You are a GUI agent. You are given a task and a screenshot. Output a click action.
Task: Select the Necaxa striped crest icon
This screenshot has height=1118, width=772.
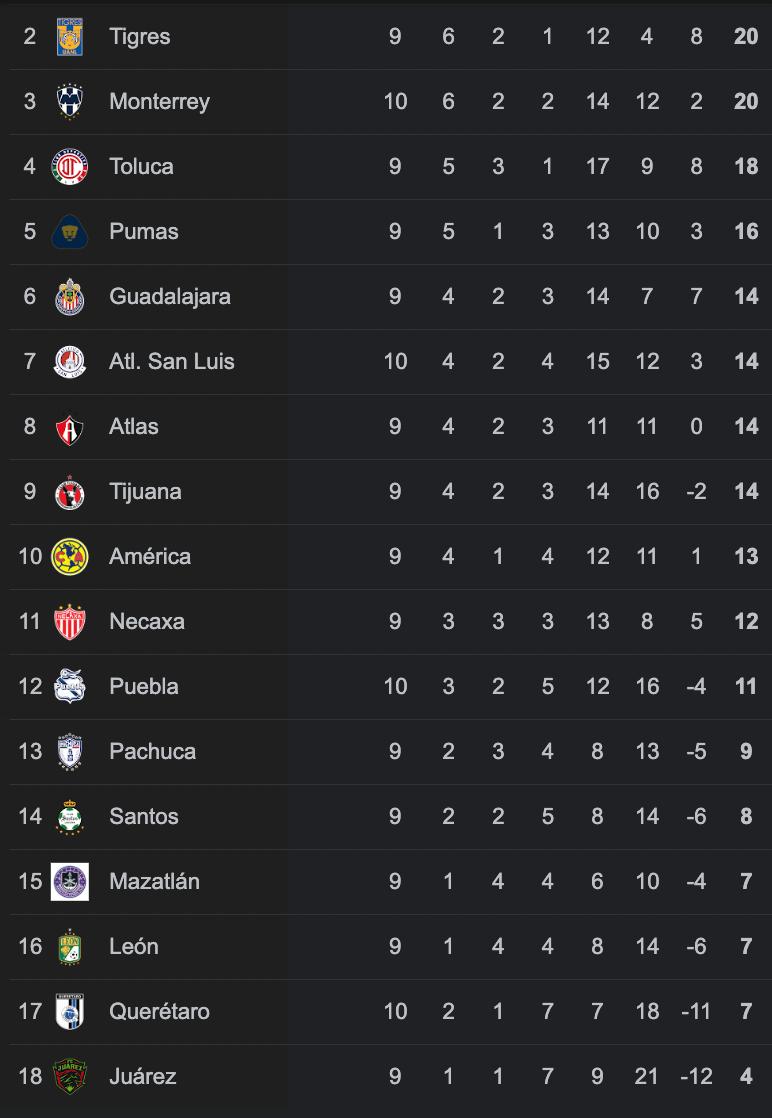(70, 622)
